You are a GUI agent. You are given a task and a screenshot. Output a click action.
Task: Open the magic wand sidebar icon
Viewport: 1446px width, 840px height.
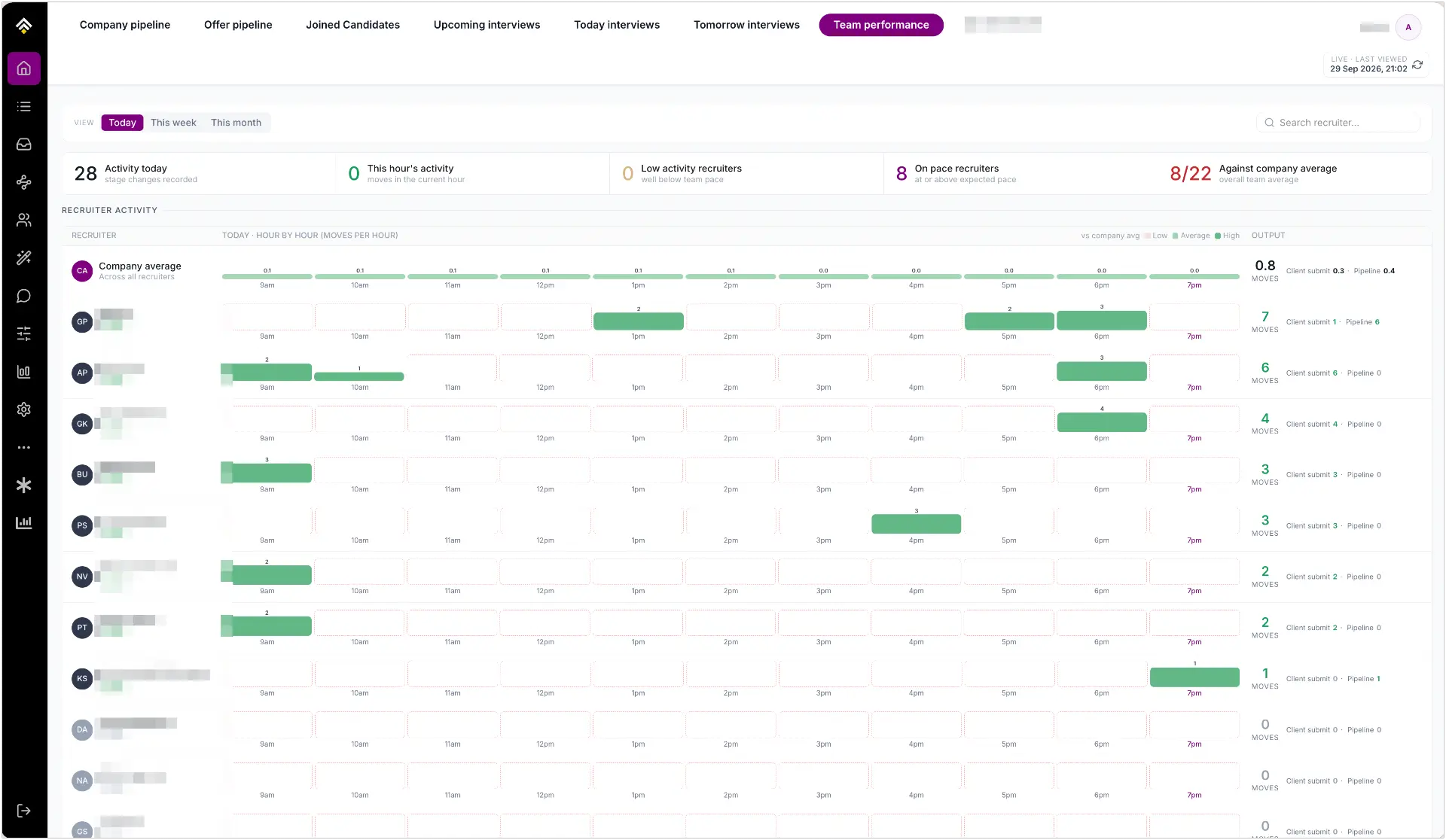(x=24, y=258)
